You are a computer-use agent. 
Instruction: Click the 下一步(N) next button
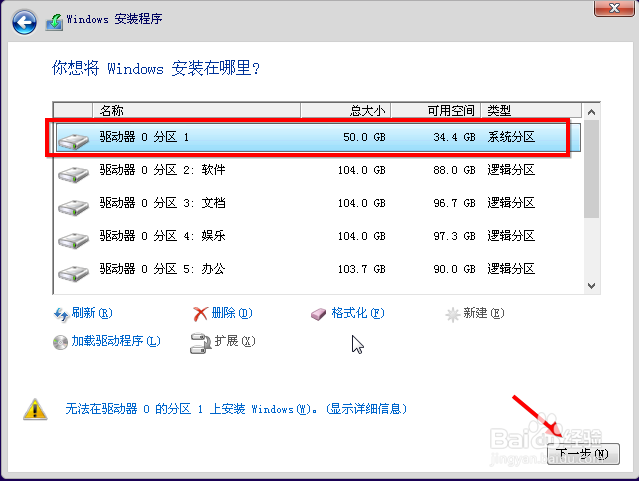tap(583, 454)
